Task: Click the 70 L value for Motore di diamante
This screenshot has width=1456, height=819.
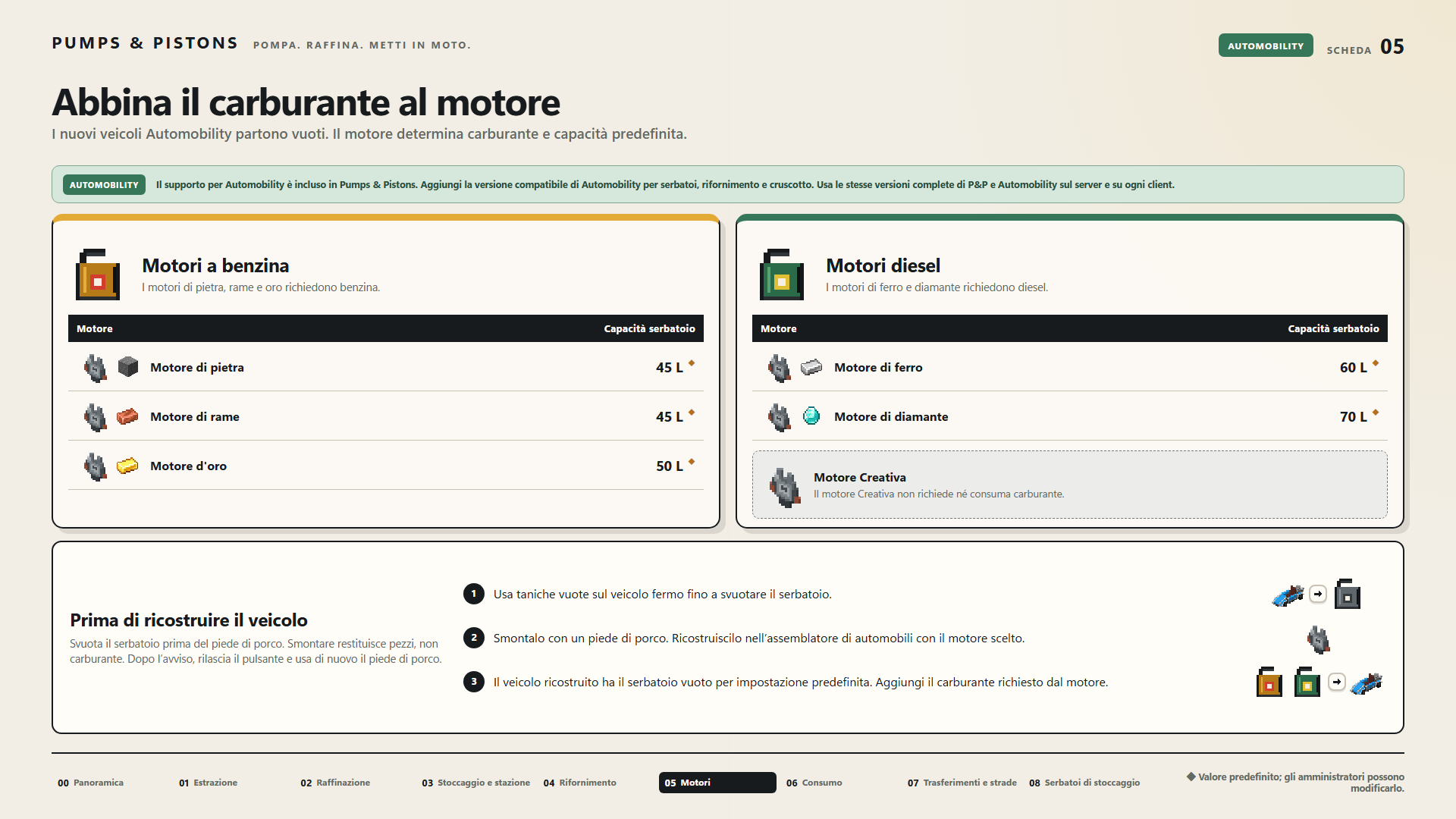Action: coord(1353,416)
